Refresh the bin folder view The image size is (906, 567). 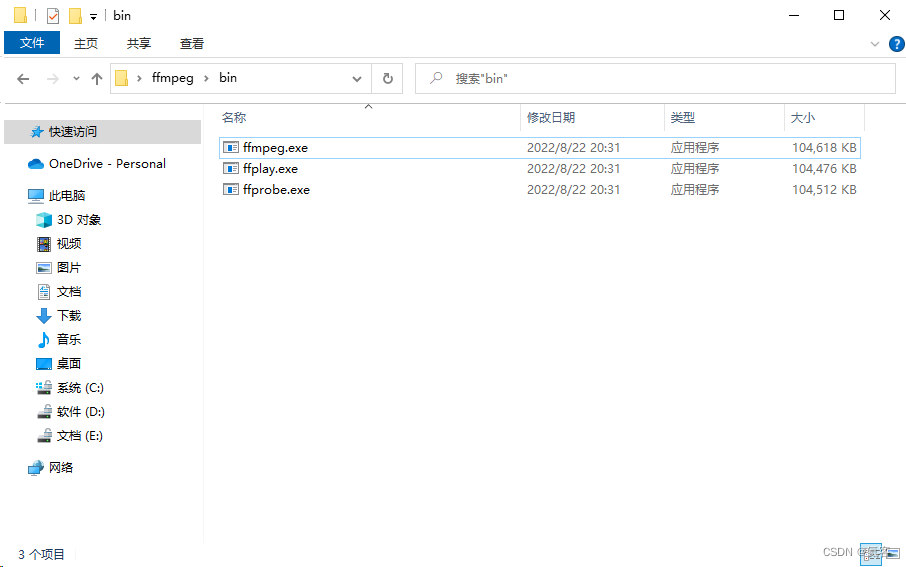pyautogui.click(x=388, y=79)
